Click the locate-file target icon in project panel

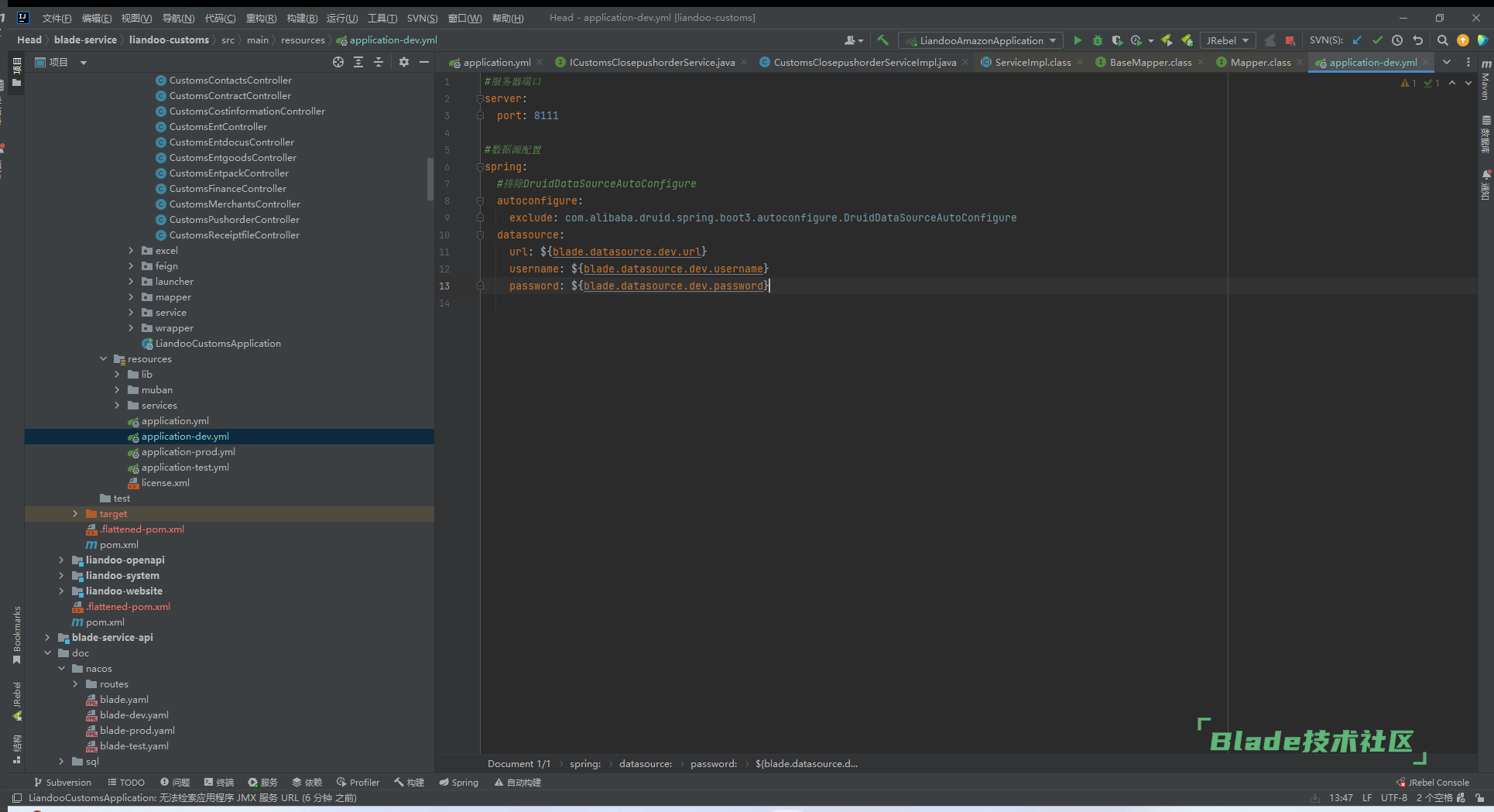pos(338,62)
